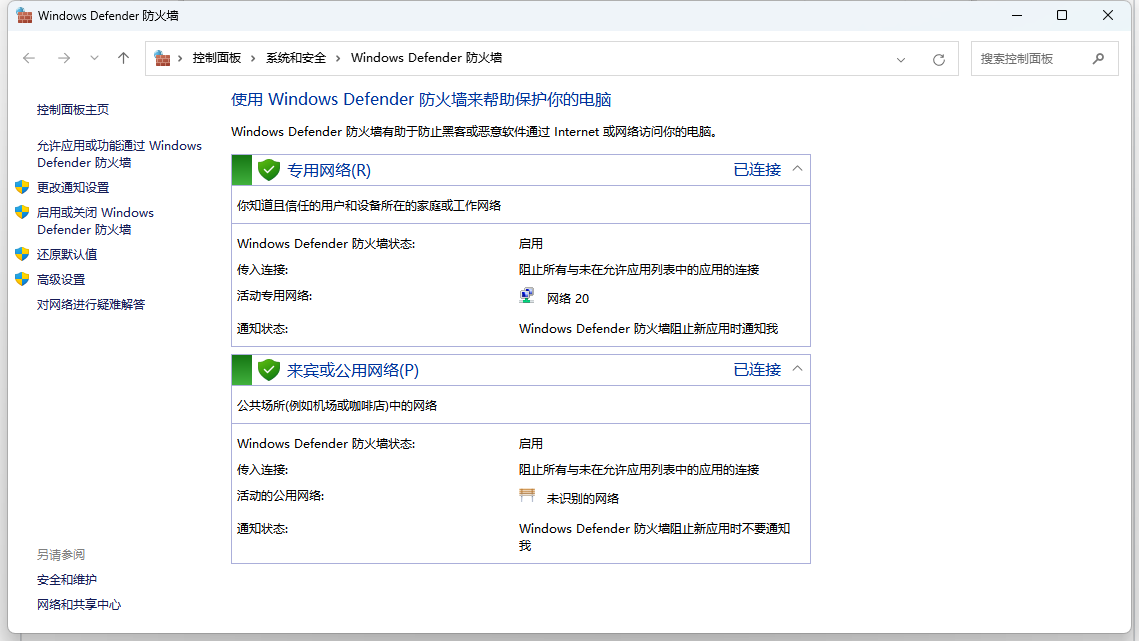
Task: Click 还原默认值 link
Action: tap(67, 254)
